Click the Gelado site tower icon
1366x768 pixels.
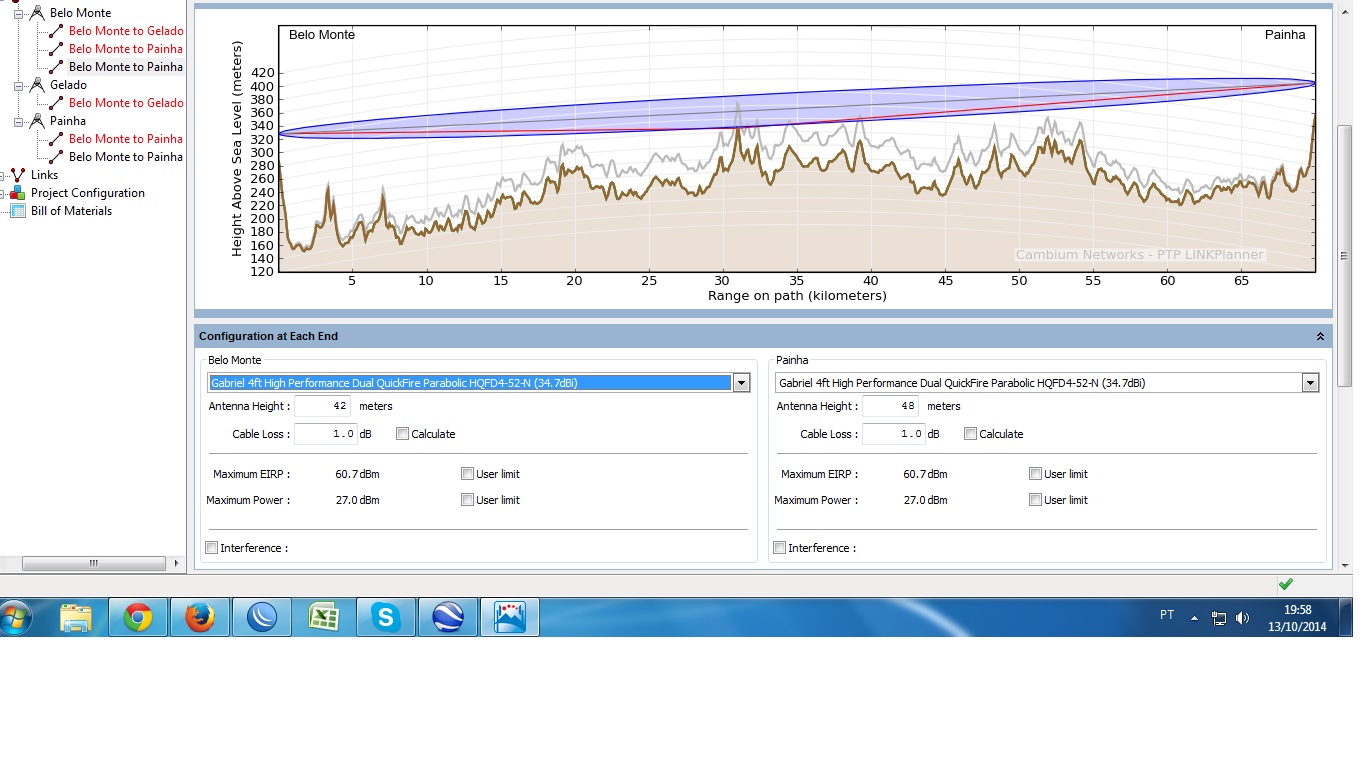pos(37,85)
